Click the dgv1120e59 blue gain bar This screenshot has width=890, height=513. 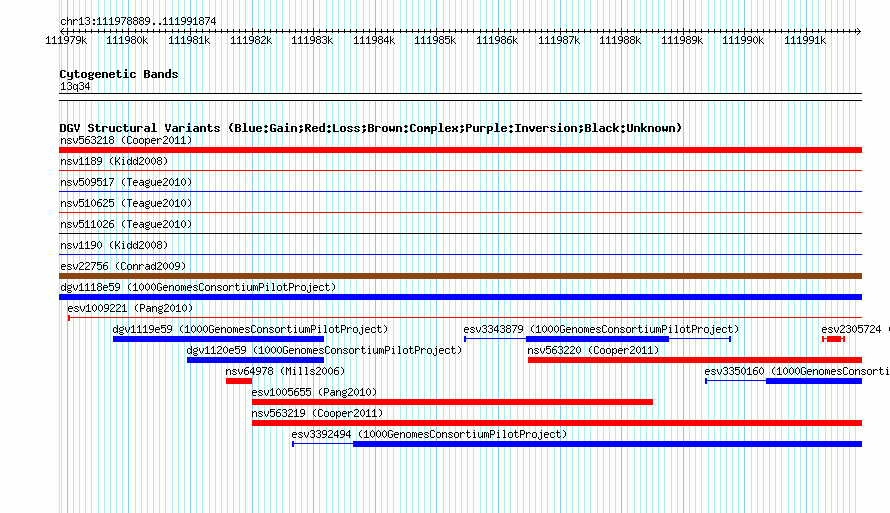click(x=255, y=360)
